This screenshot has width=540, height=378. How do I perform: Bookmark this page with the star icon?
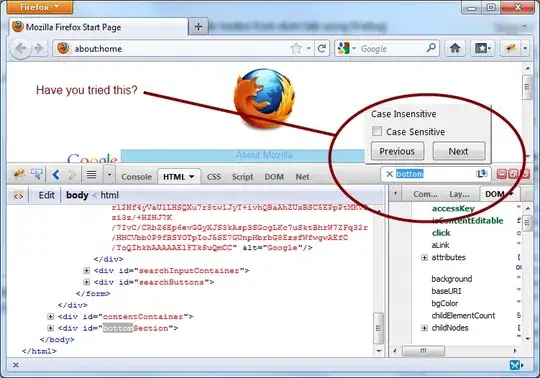[296, 49]
